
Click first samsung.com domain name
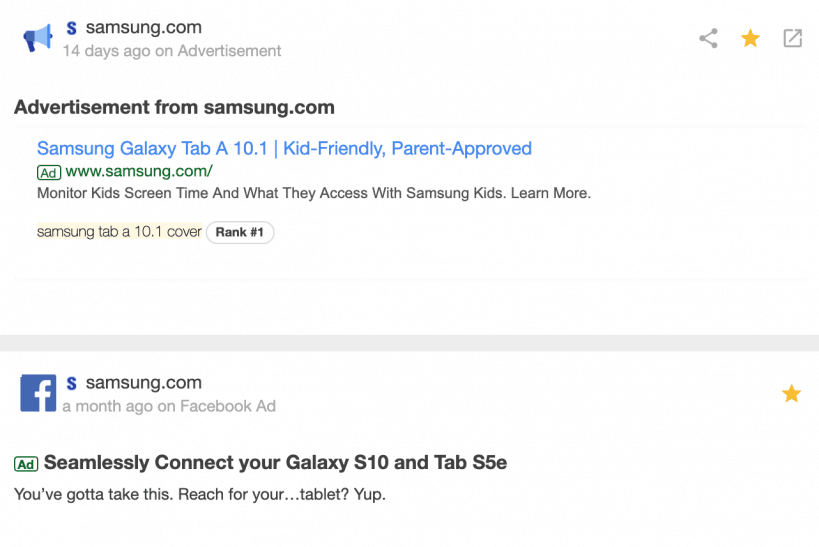point(144,27)
